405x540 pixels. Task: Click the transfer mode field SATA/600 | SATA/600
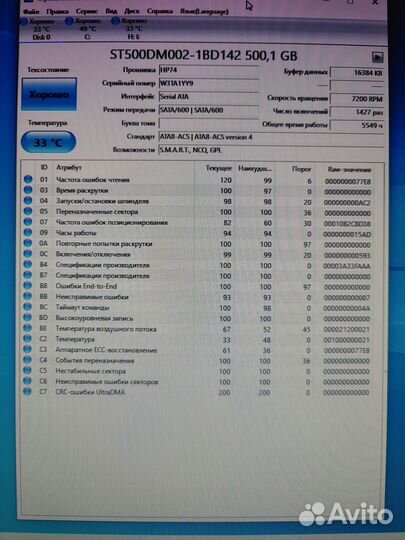coord(209,110)
